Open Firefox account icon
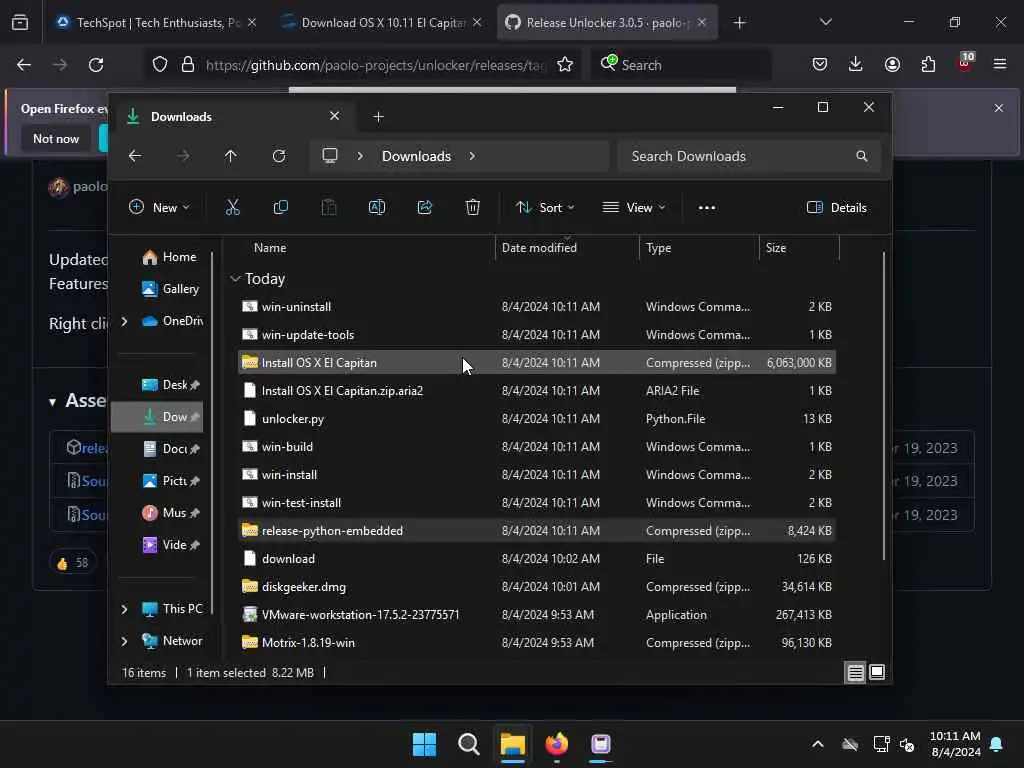1024x768 pixels. tap(892, 64)
